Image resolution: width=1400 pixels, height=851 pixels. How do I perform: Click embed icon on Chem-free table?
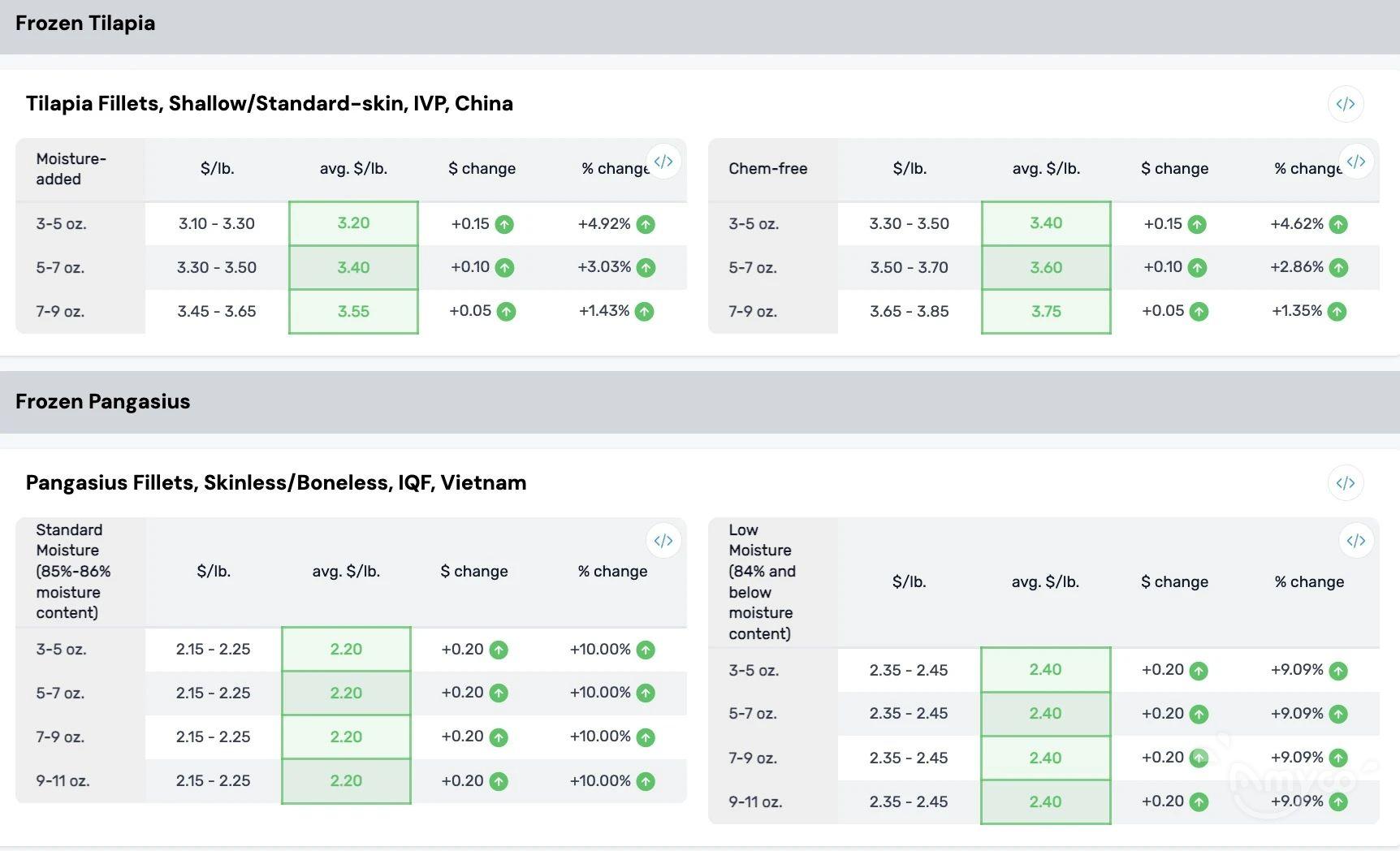(1355, 162)
